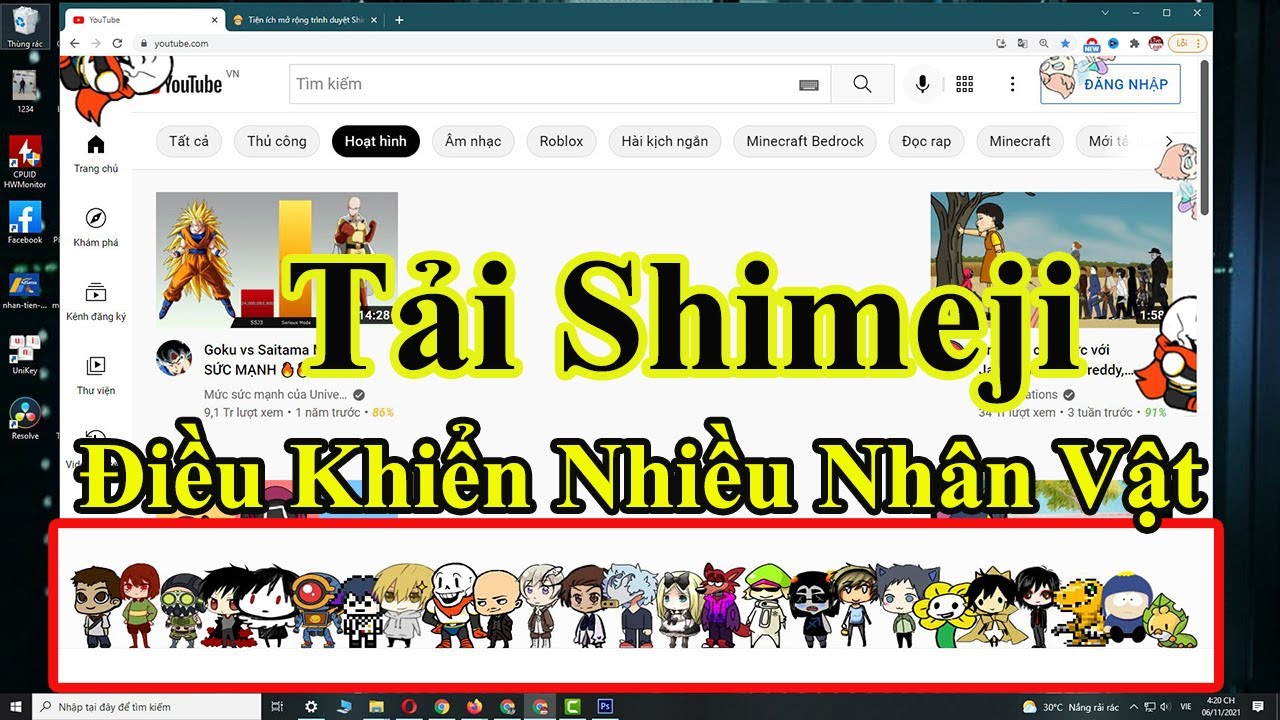Open Opera browser from taskbar
Viewport: 1280px width, 720px height.
click(409, 706)
